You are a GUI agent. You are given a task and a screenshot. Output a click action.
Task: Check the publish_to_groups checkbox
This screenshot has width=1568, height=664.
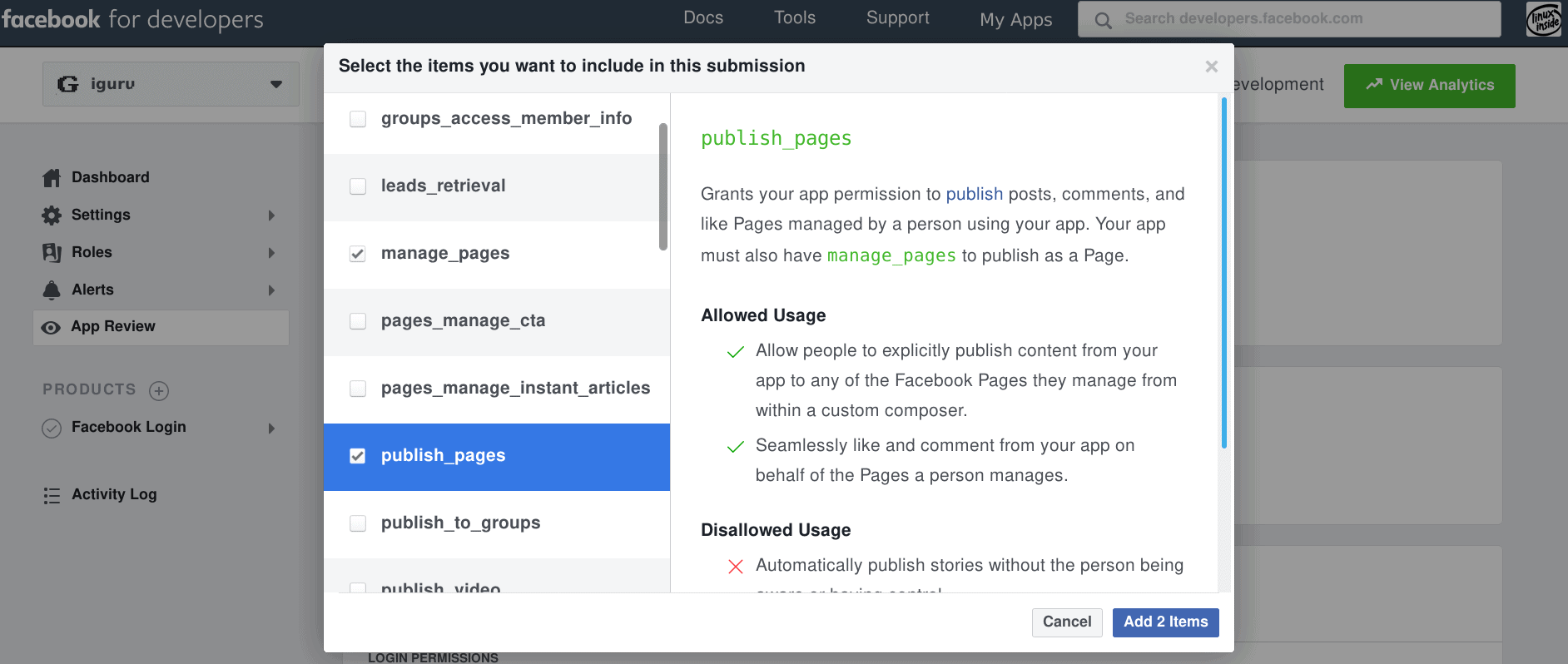(358, 523)
